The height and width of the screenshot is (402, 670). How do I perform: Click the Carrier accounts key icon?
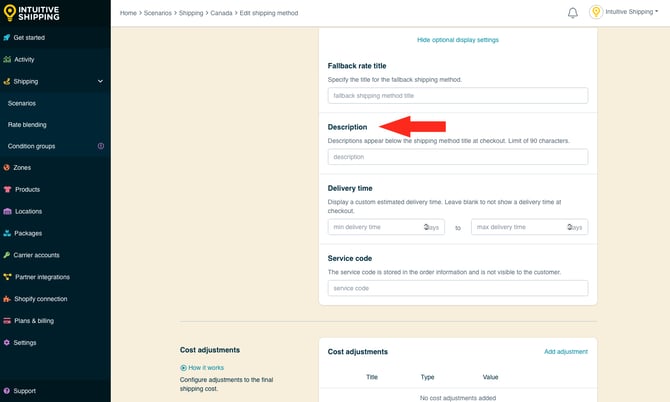tap(6, 255)
